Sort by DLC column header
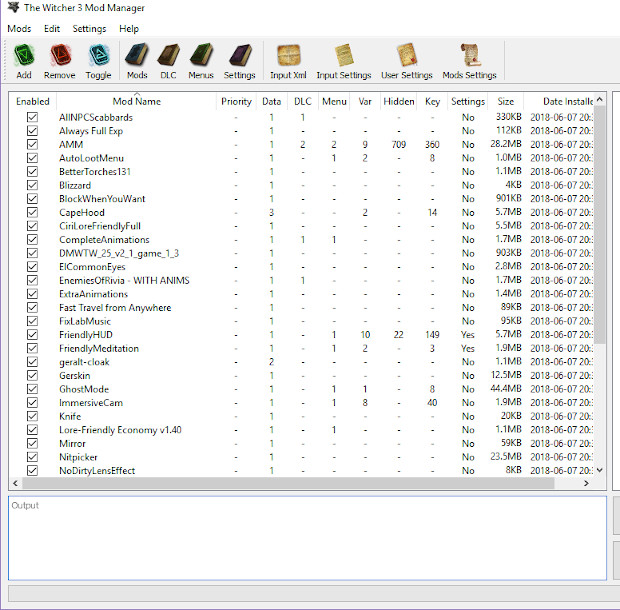Image resolution: width=620 pixels, height=610 pixels. (302, 101)
